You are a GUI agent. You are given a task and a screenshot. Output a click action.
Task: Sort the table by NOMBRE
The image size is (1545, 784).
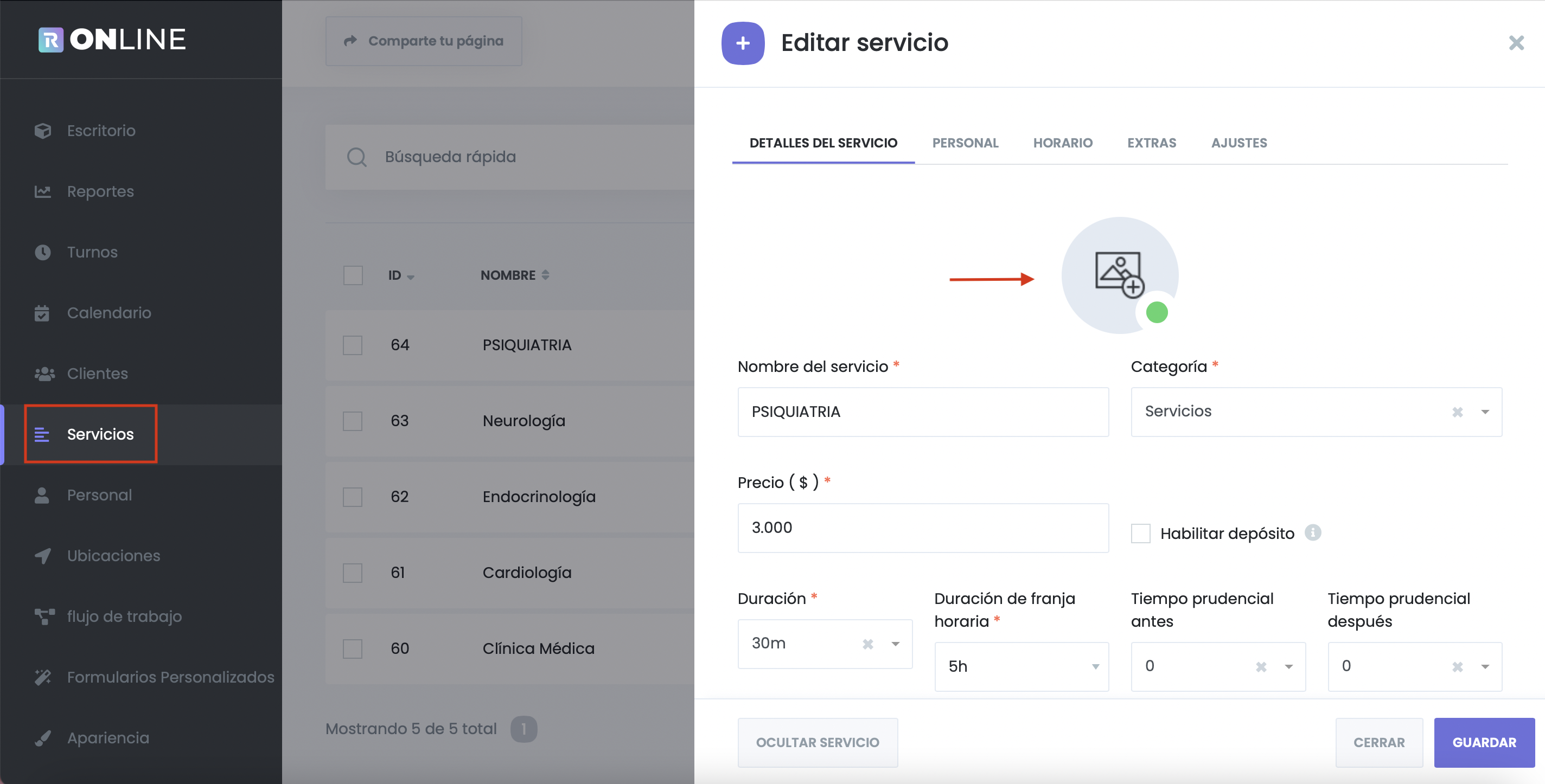(515, 275)
